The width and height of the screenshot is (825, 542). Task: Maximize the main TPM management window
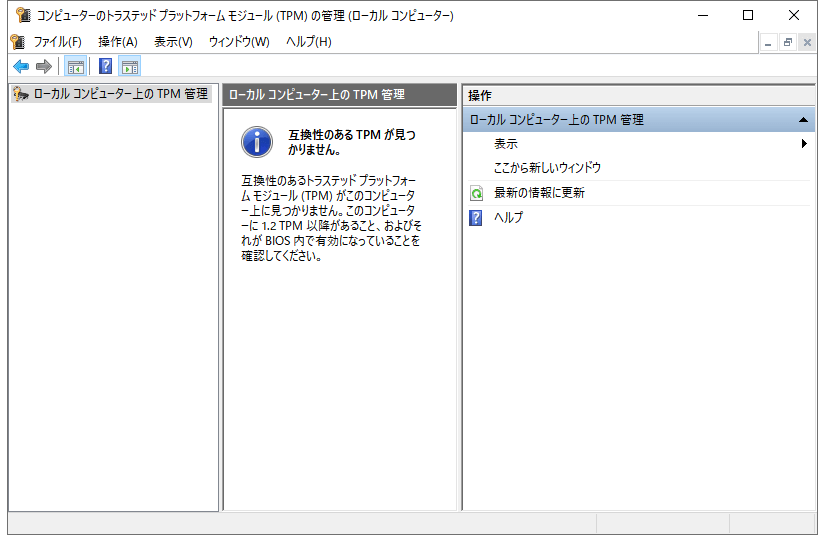point(748,15)
